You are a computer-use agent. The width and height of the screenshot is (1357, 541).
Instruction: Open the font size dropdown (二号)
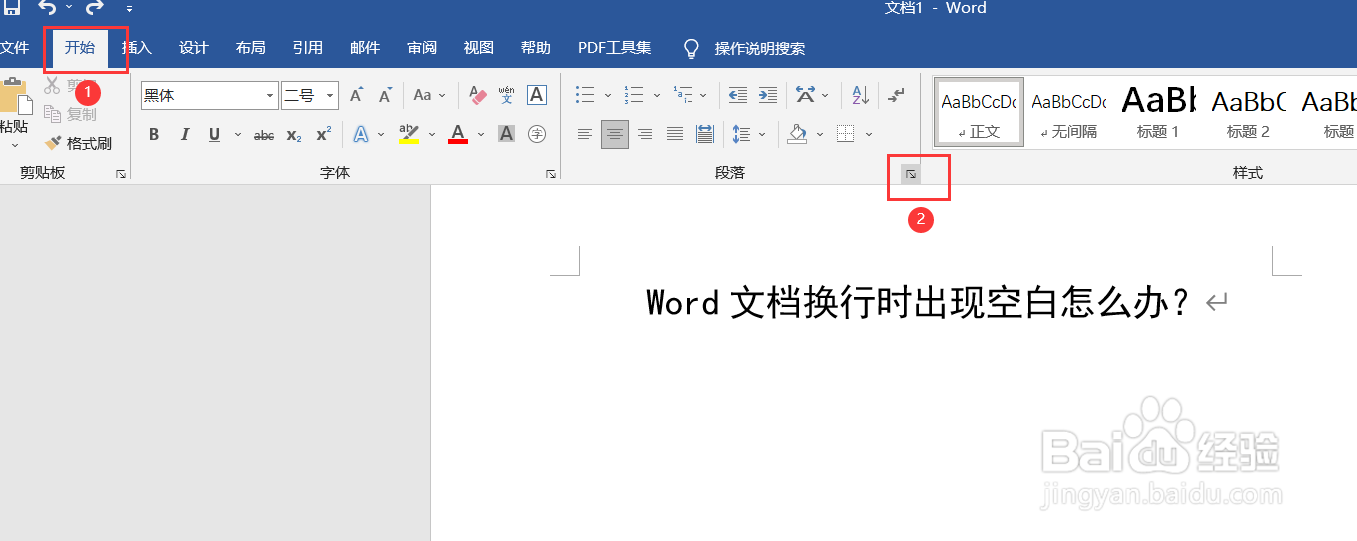[329, 96]
